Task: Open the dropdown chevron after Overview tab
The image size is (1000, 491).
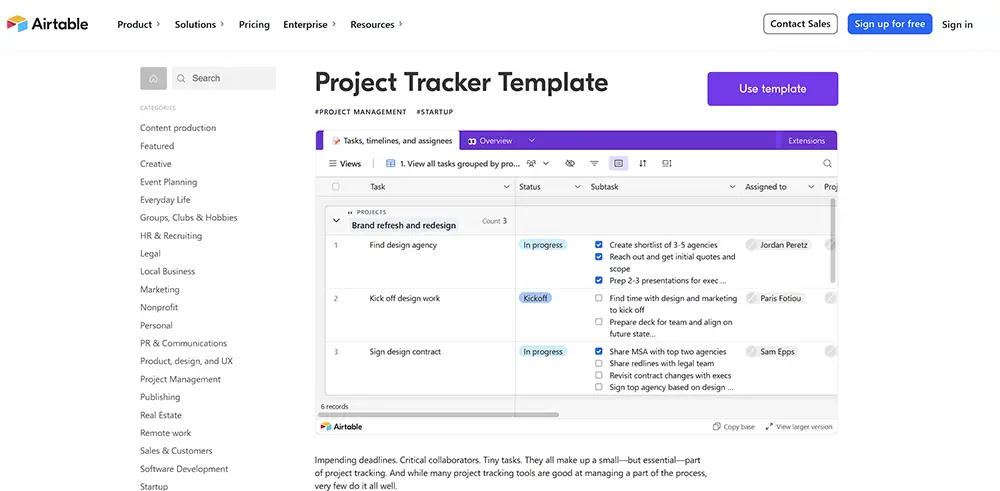Action: pos(531,140)
